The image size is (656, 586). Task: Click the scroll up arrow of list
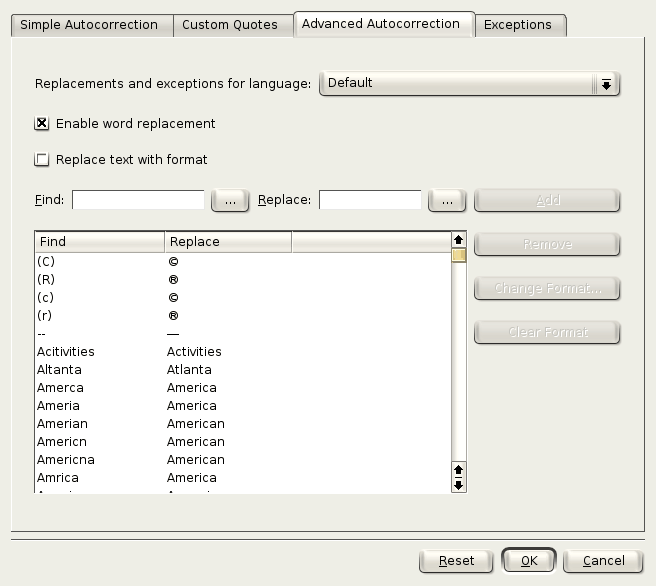pyautogui.click(x=459, y=240)
